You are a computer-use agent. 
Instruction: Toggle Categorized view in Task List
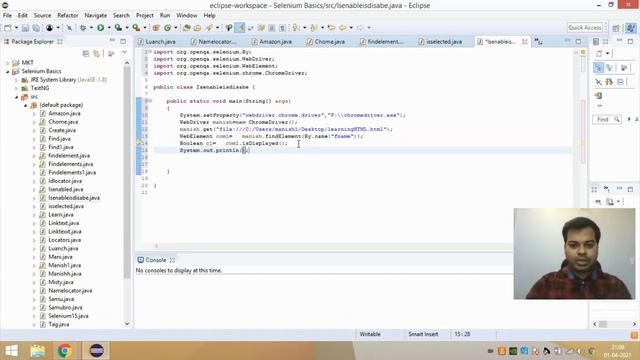coord(598,67)
